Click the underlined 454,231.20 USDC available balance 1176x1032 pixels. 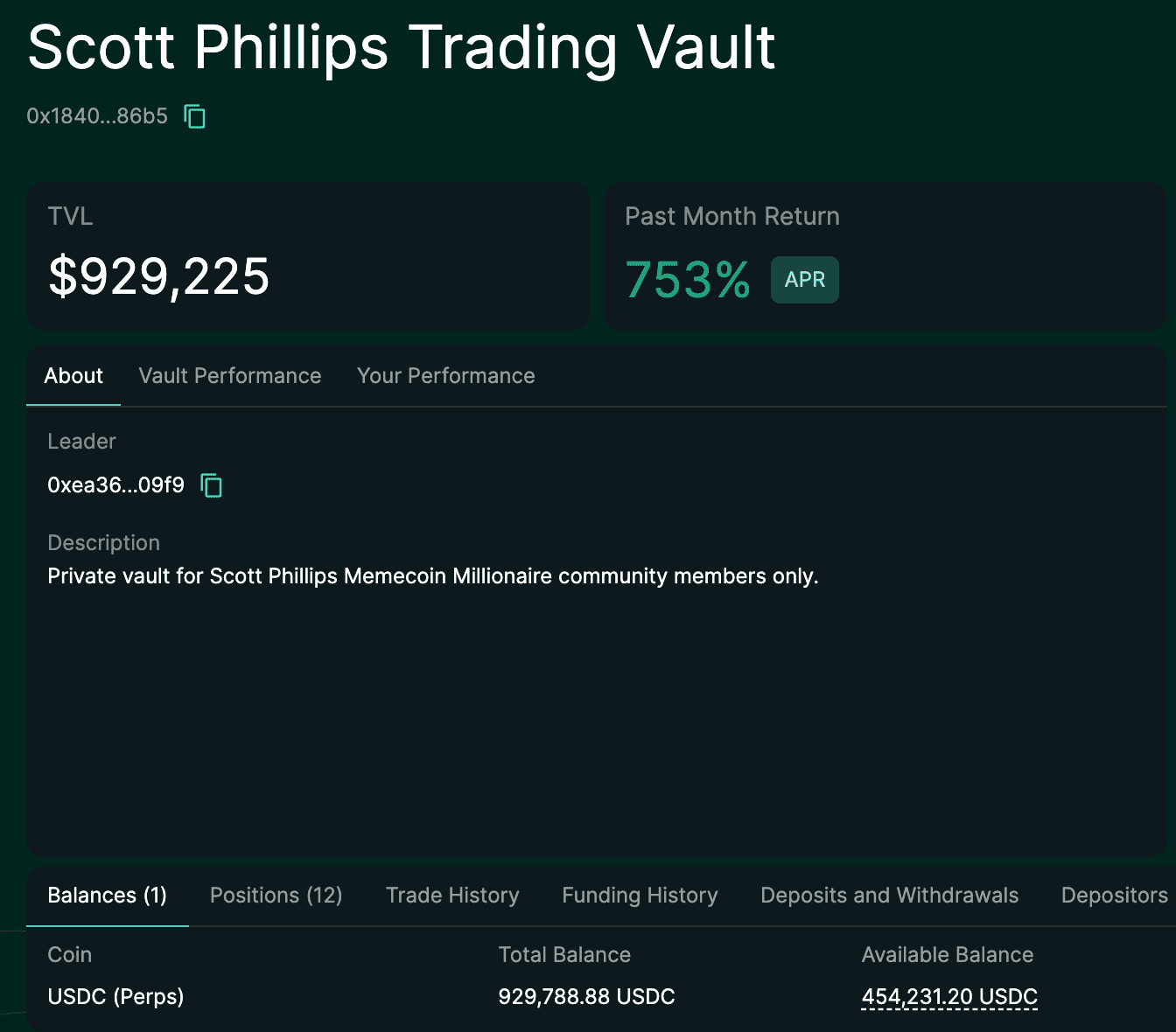pos(948,996)
